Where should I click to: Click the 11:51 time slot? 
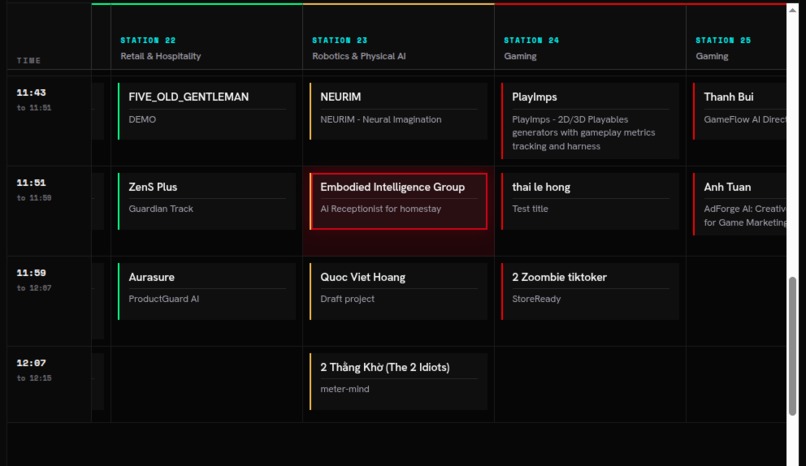point(31,182)
